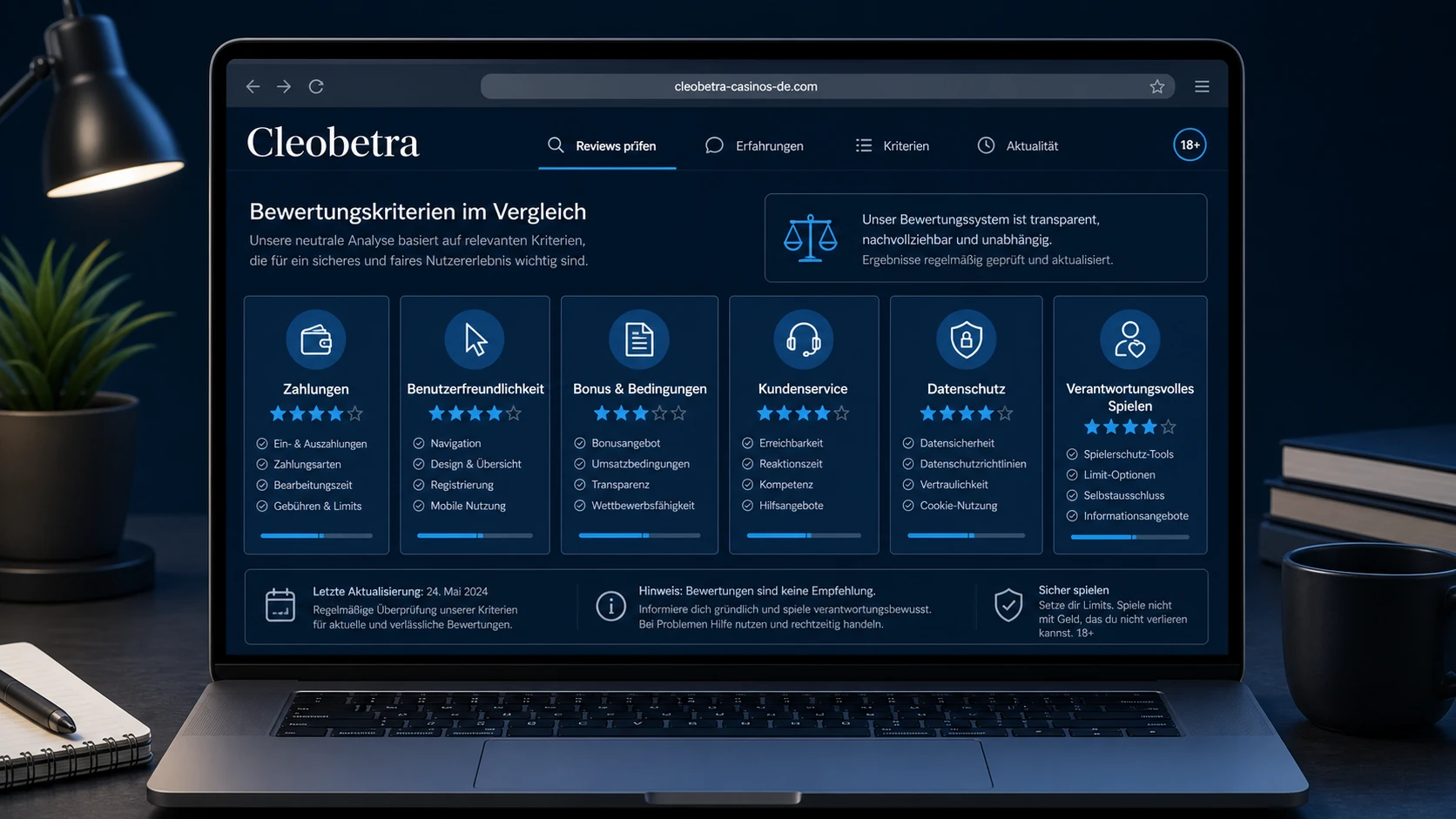
Task: Click the Kundenservice card title
Action: (803, 389)
